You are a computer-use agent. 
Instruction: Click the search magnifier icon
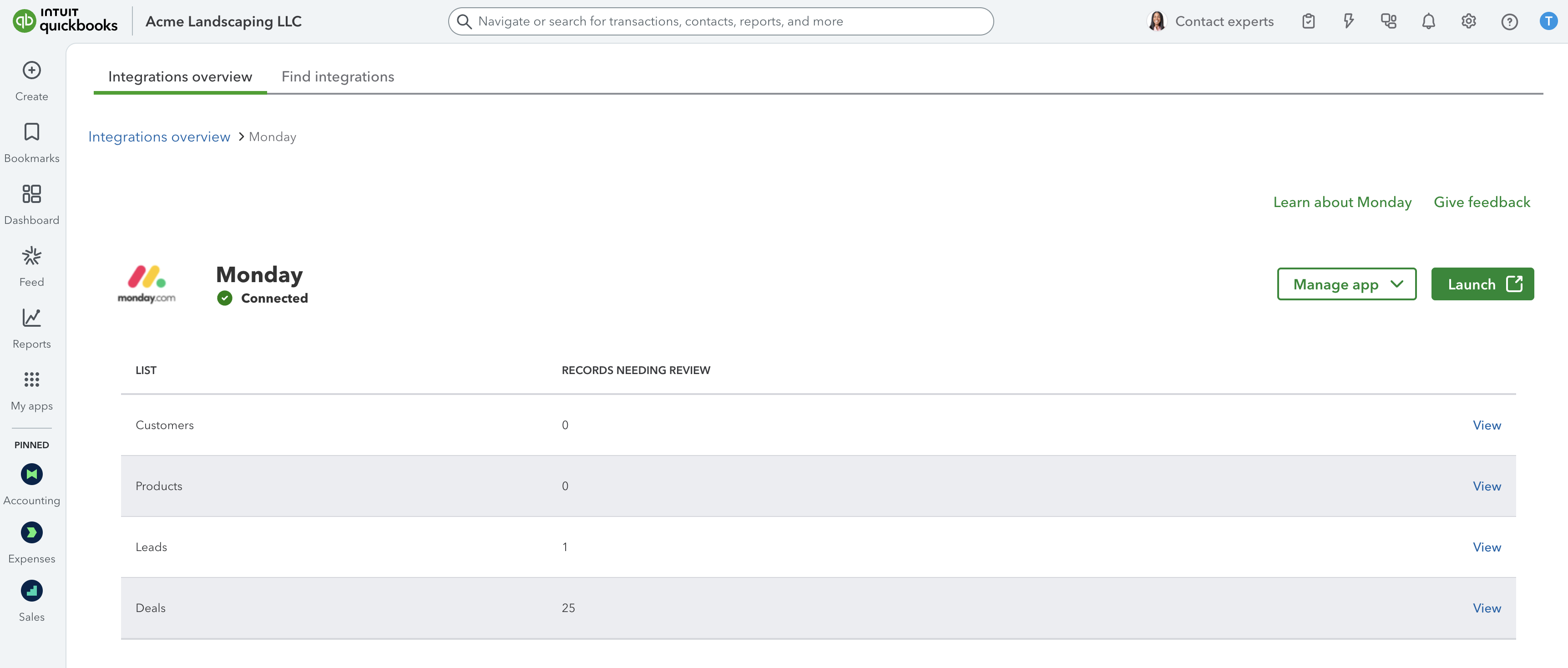pyautogui.click(x=464, y=21)
